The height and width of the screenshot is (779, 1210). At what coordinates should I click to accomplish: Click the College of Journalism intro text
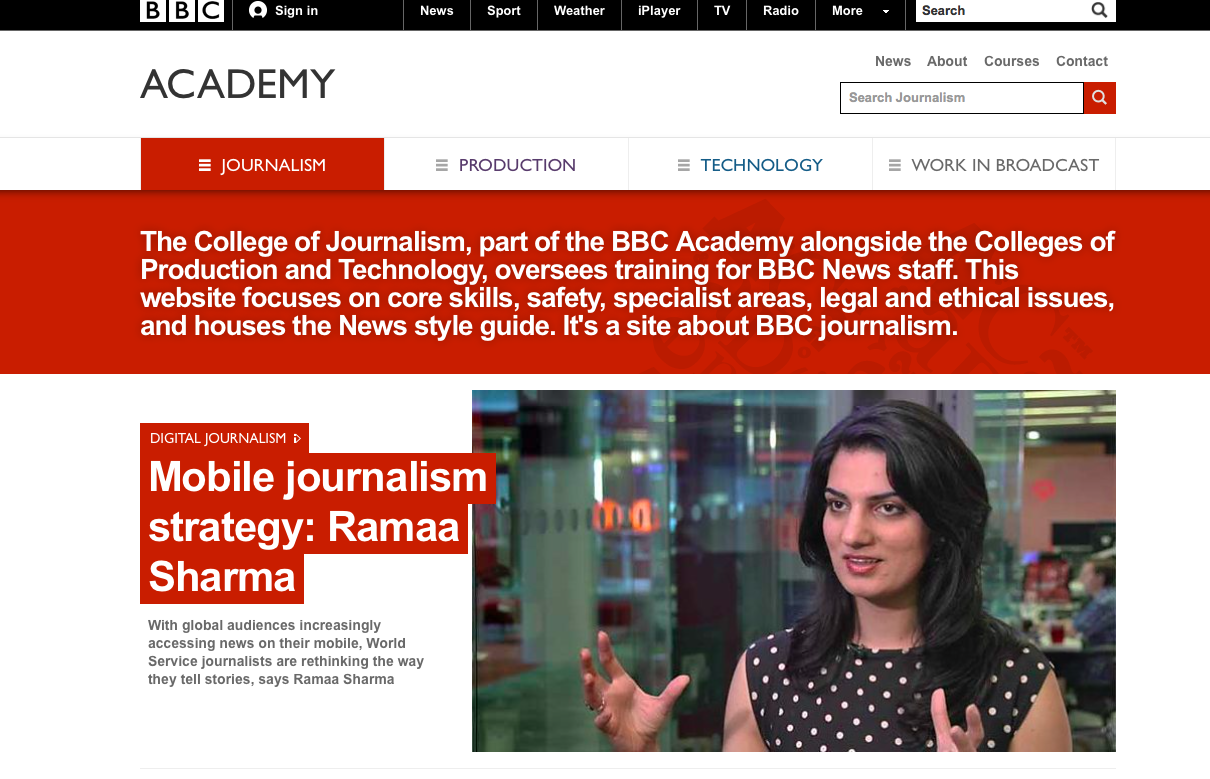point(628,283)
